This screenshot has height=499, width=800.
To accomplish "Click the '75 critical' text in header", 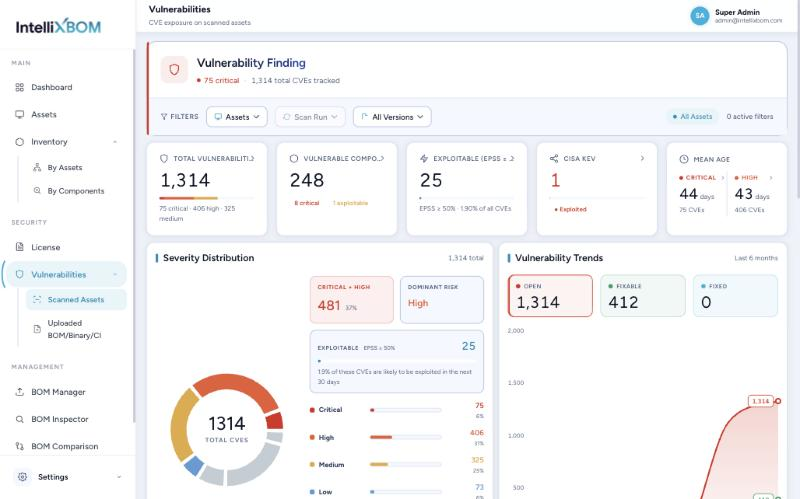I will (x=221, y=81).
